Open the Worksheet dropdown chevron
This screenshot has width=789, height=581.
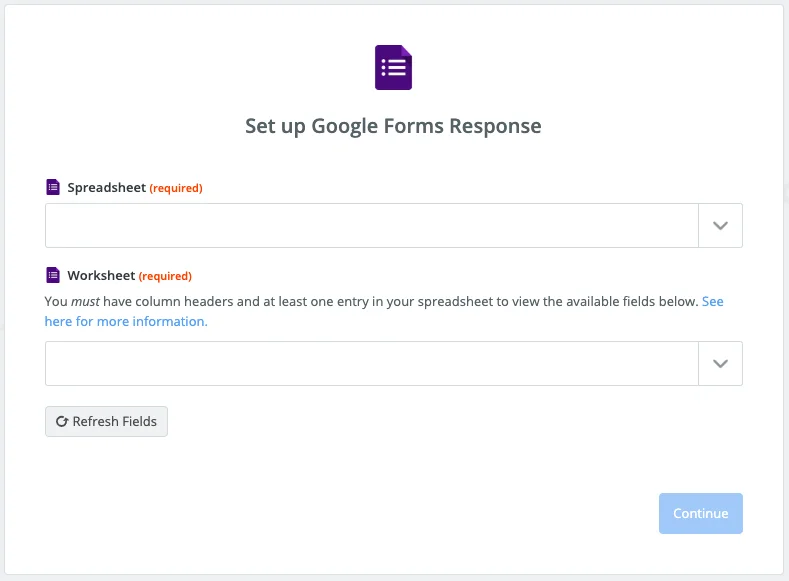[x=720, y=364]
